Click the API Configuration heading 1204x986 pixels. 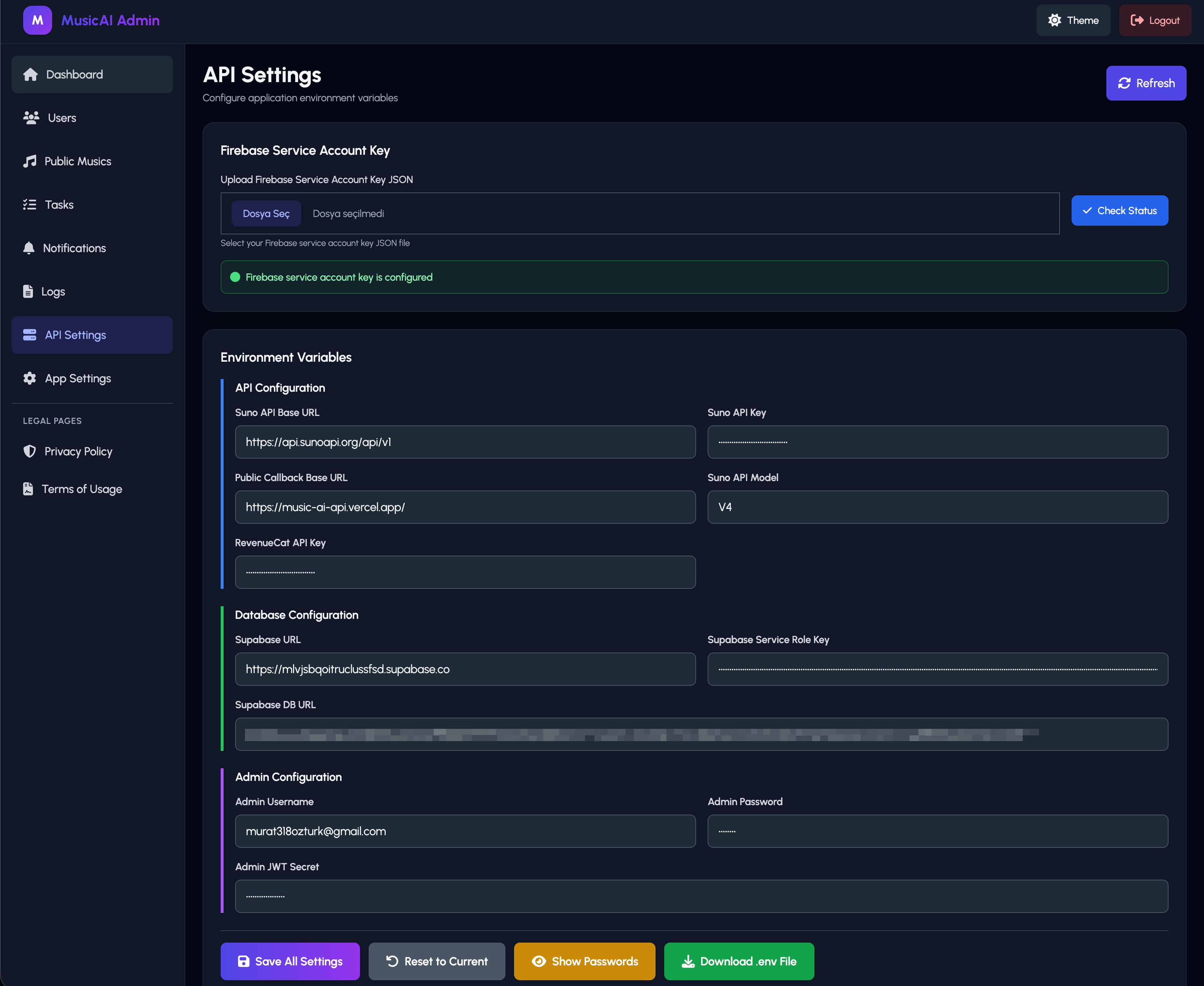point(280,388)
